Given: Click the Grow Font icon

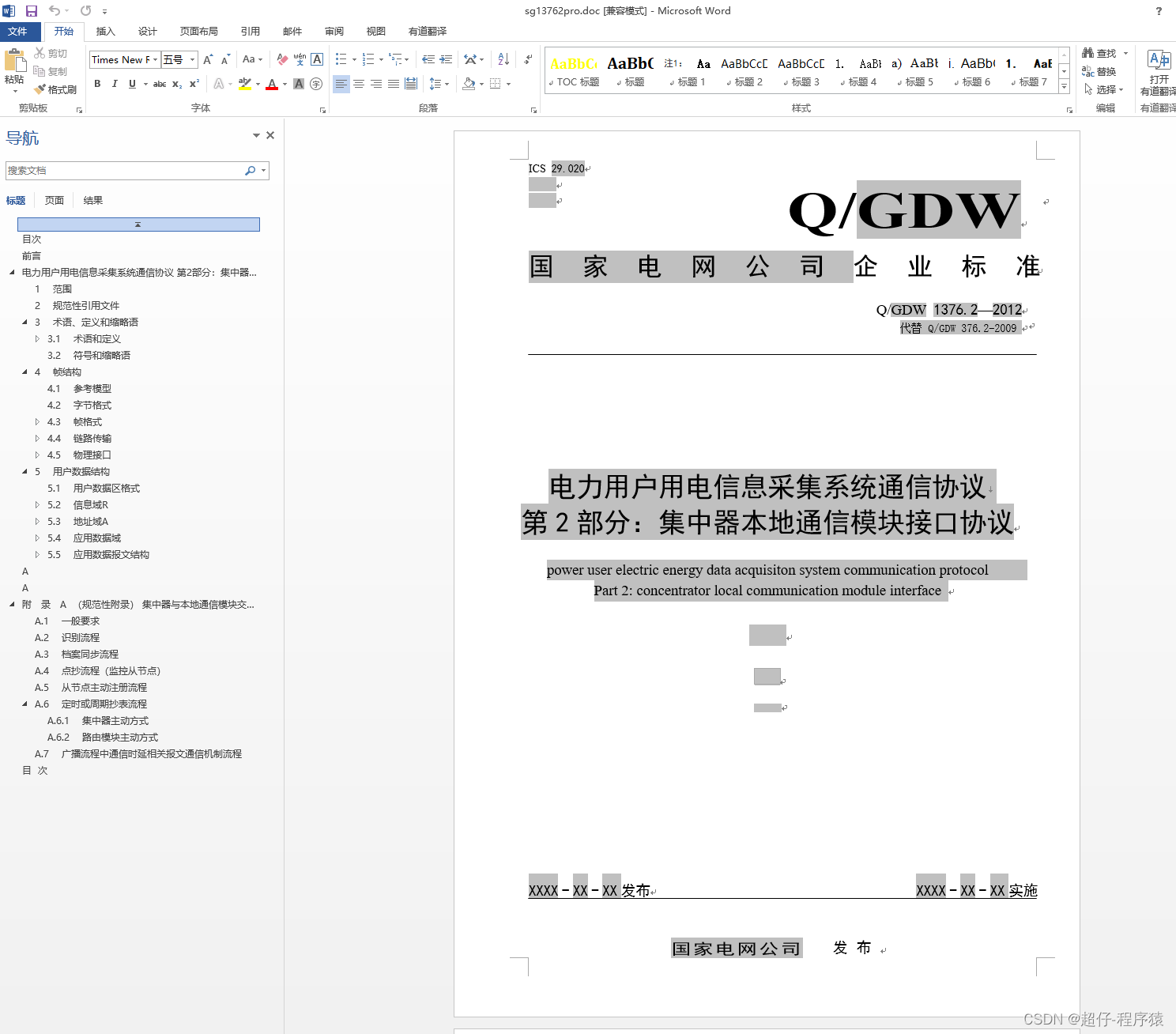Looking at the screenshot, I should pos(208,59).
